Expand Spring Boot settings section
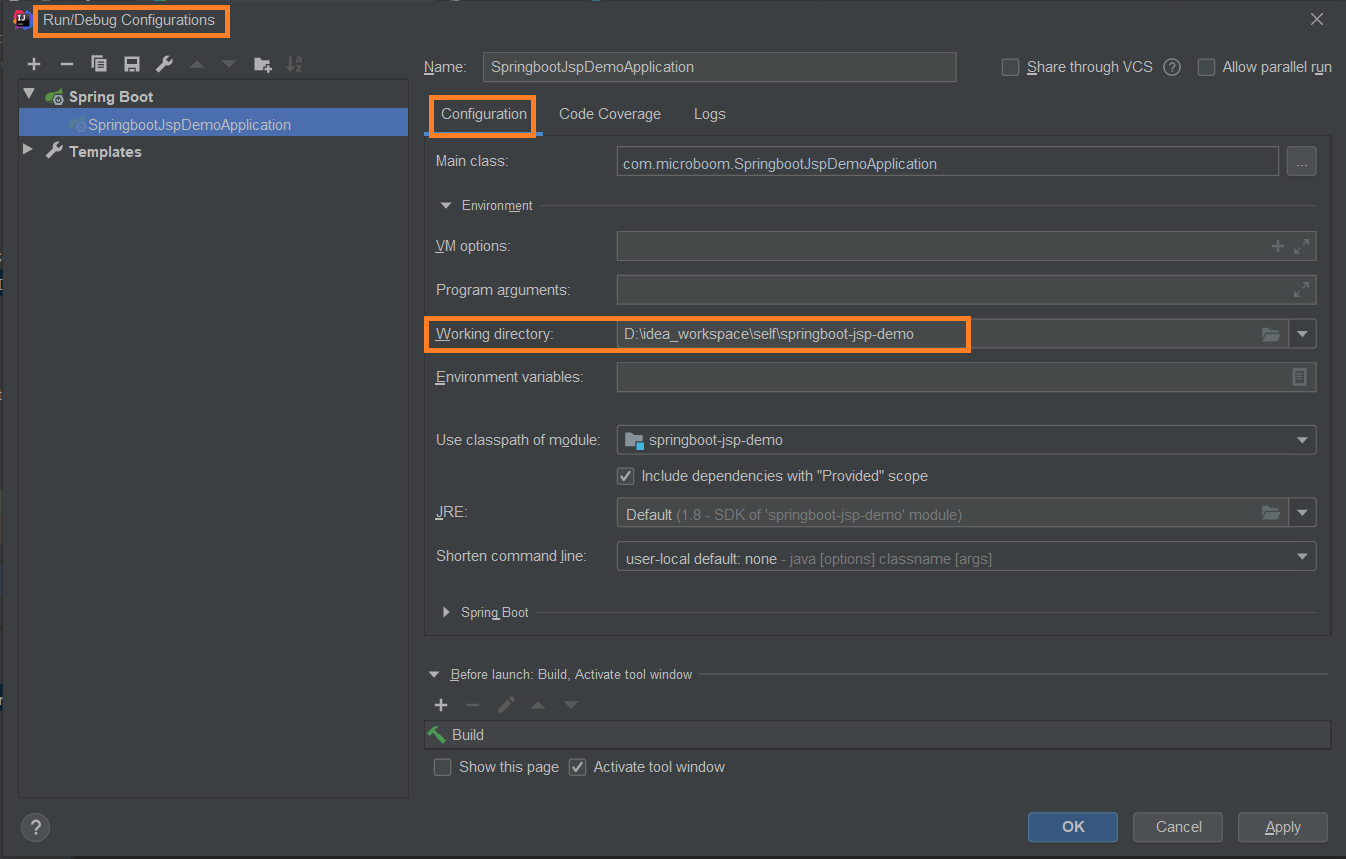1346x859 pixels. point(446,612)
